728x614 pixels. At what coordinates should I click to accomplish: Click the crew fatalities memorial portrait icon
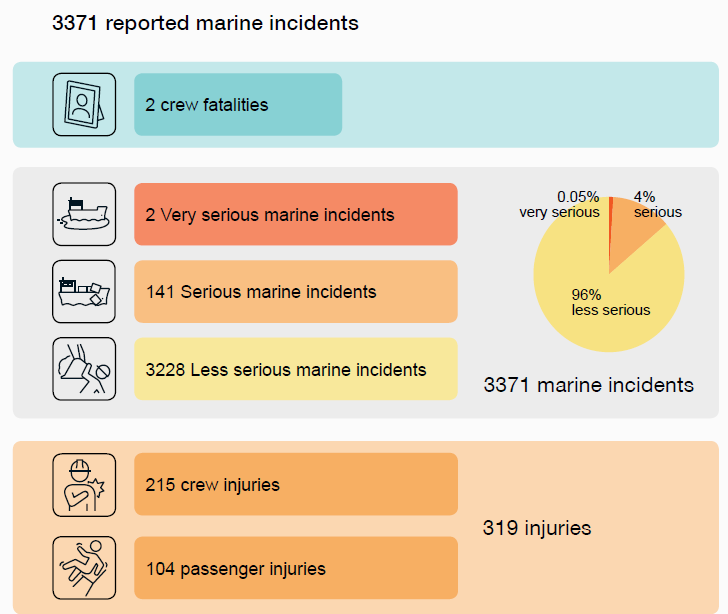pos(84,104)
